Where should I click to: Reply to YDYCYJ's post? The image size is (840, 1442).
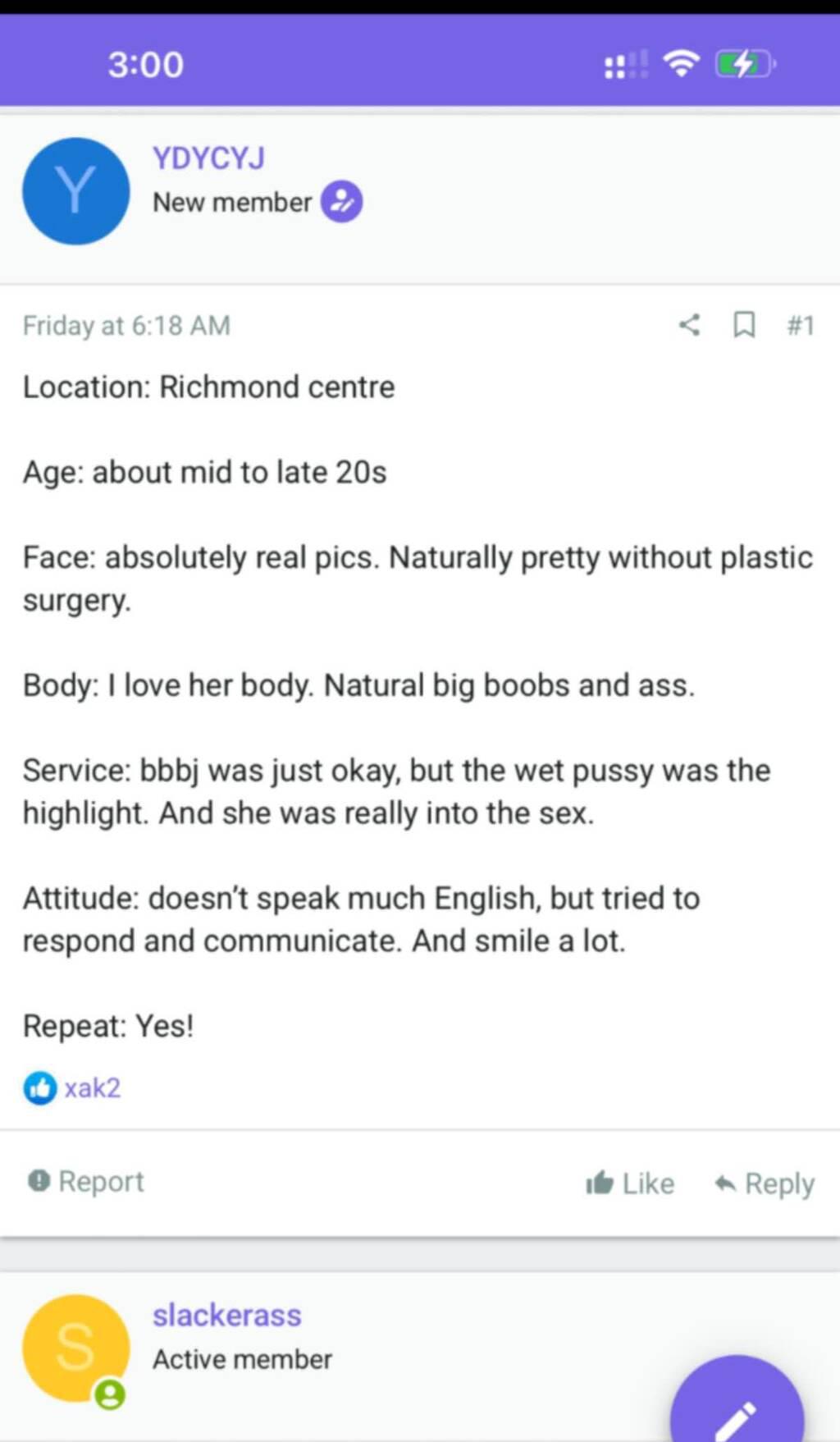click(765, 1183)
